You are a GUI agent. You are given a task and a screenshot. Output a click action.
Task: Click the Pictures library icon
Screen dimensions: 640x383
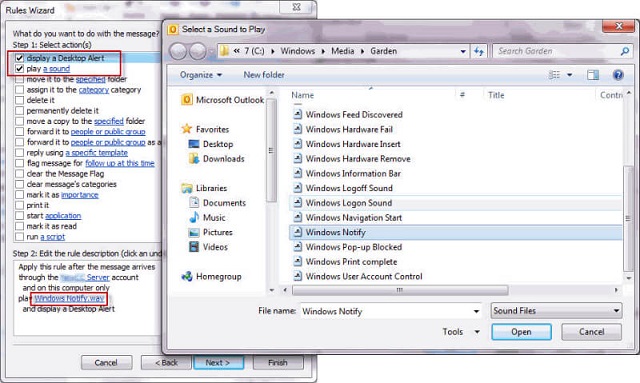(x=194, y=232)
